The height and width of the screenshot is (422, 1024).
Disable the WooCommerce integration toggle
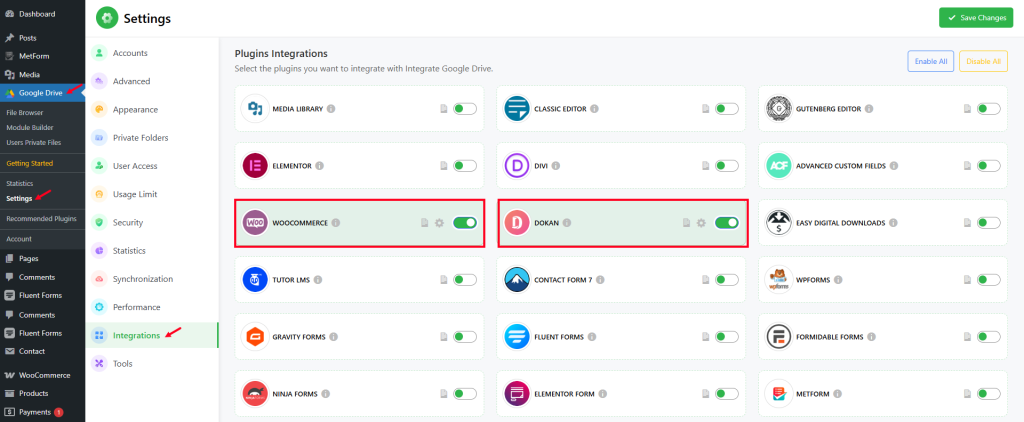(465, 223)
